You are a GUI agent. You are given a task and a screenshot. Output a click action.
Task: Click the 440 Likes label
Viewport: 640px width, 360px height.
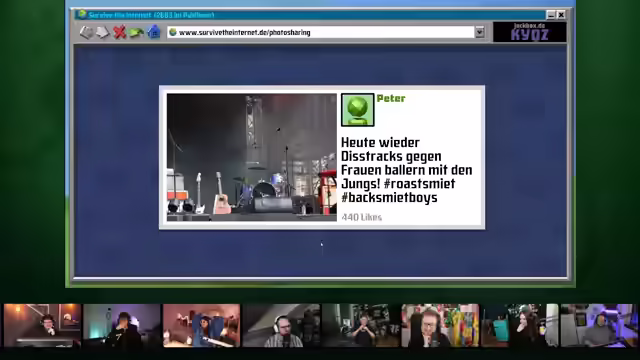362,217
